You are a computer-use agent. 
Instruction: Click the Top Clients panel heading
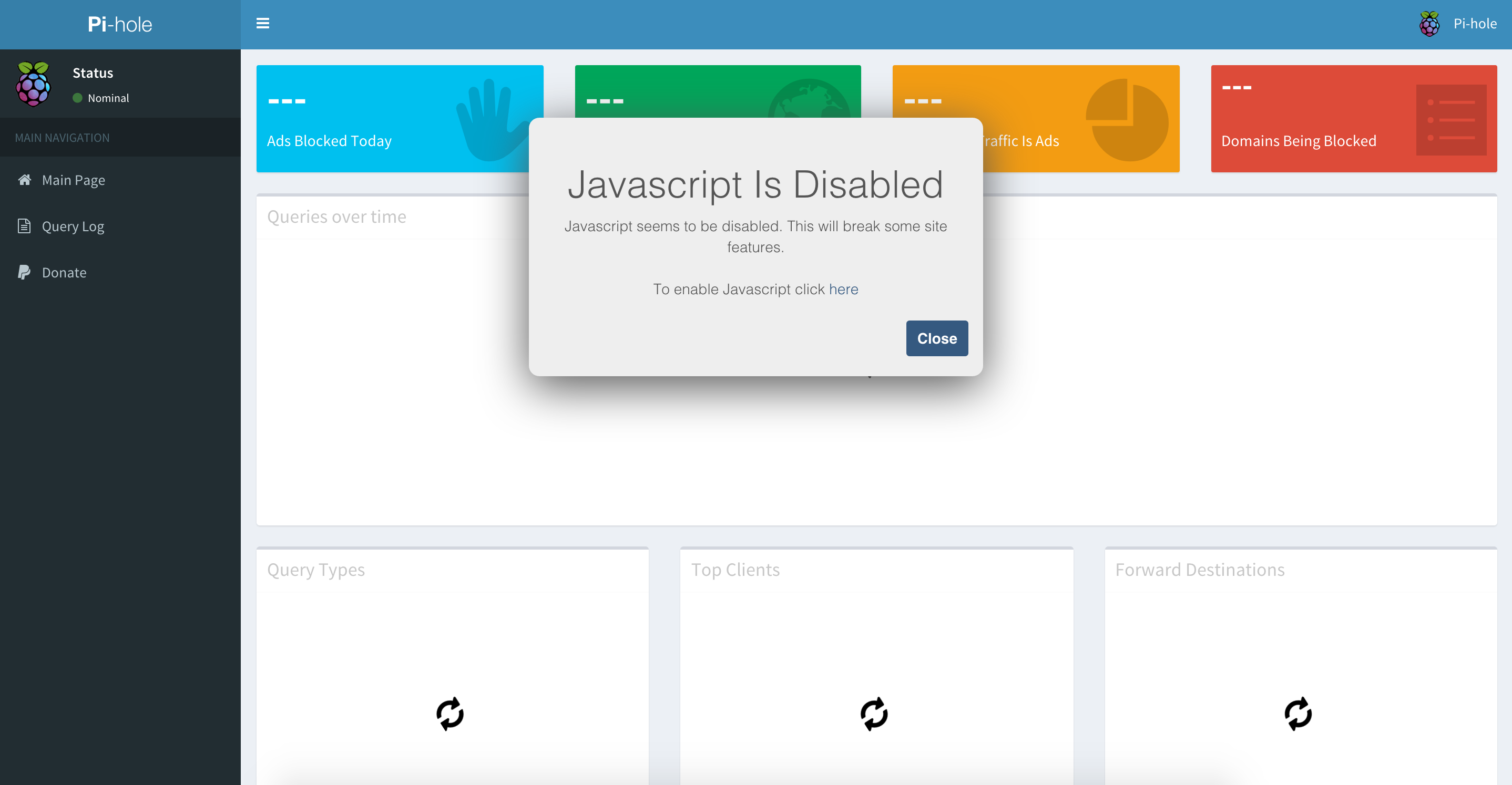click(735, 570)
